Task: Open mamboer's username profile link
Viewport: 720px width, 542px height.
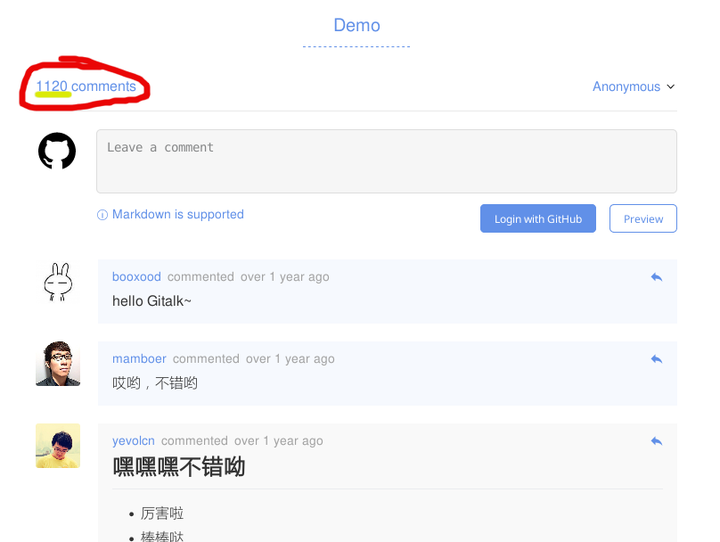Action: 139,359
